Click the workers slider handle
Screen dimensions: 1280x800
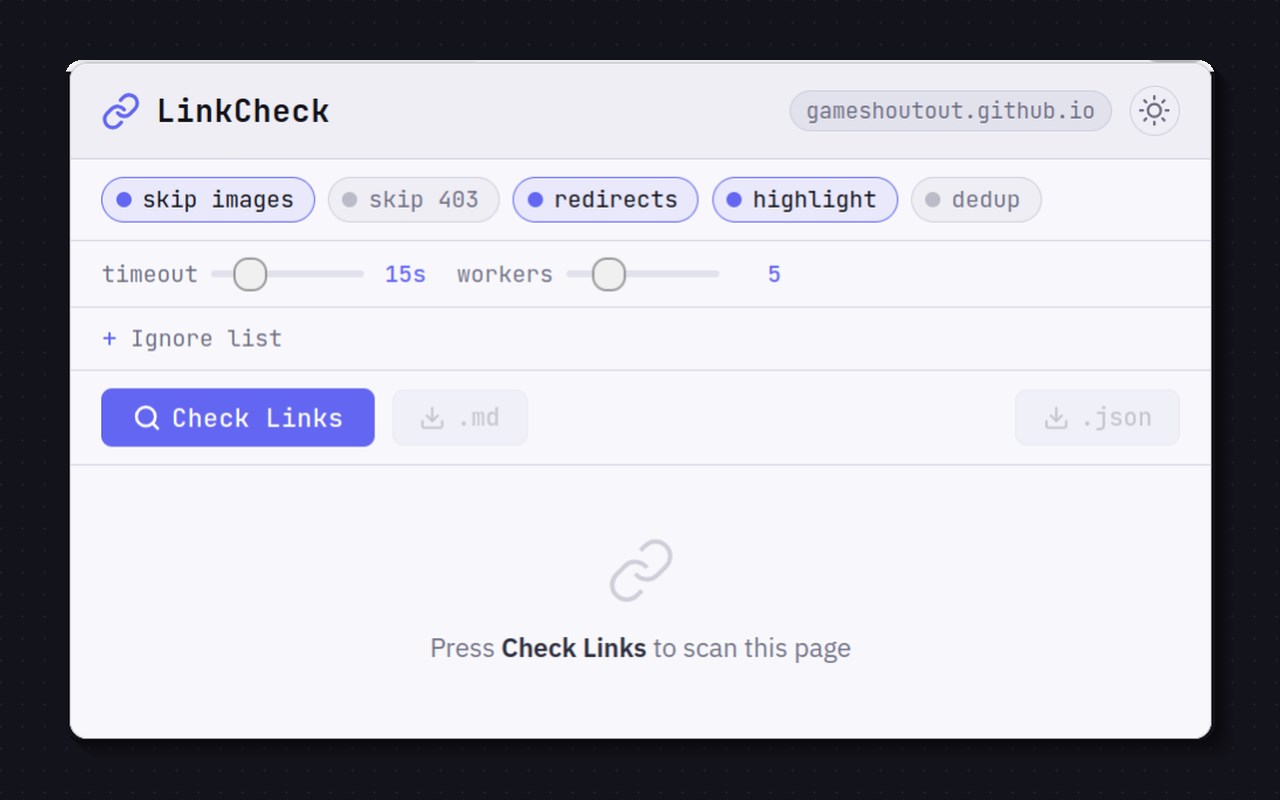pyautogui.click(x=608, y=274)
